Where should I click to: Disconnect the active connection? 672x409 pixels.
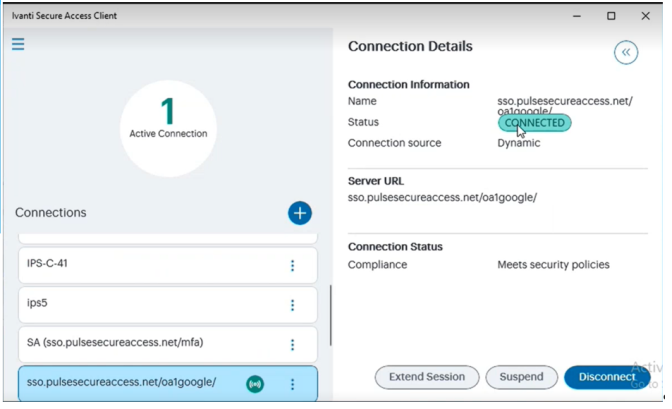(x=607, y=377)
